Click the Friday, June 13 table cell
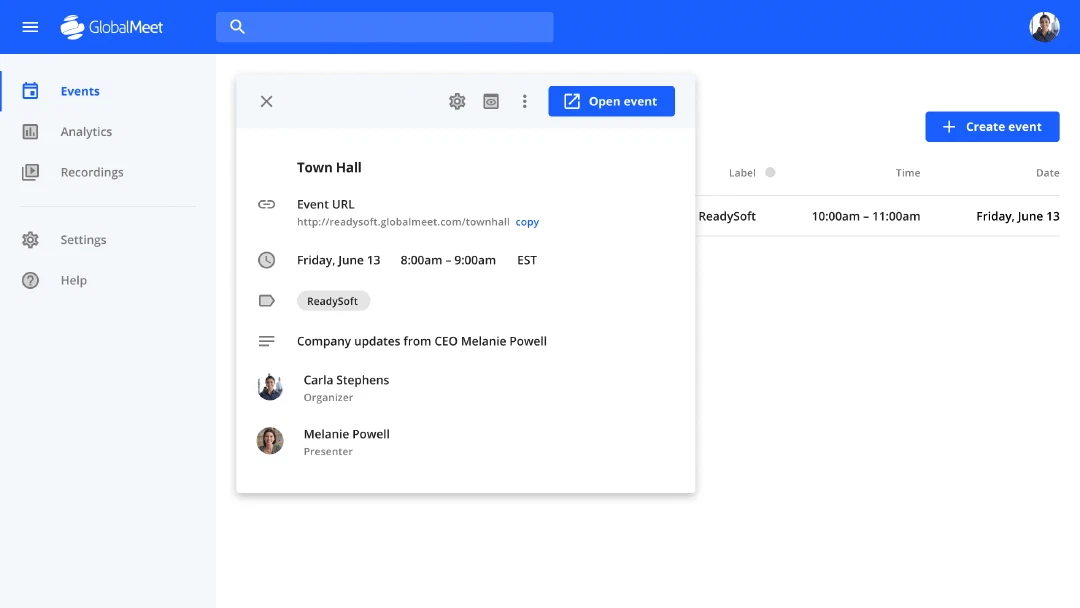This screenshot has width=1080, height=608. [x=1018, y=216]
